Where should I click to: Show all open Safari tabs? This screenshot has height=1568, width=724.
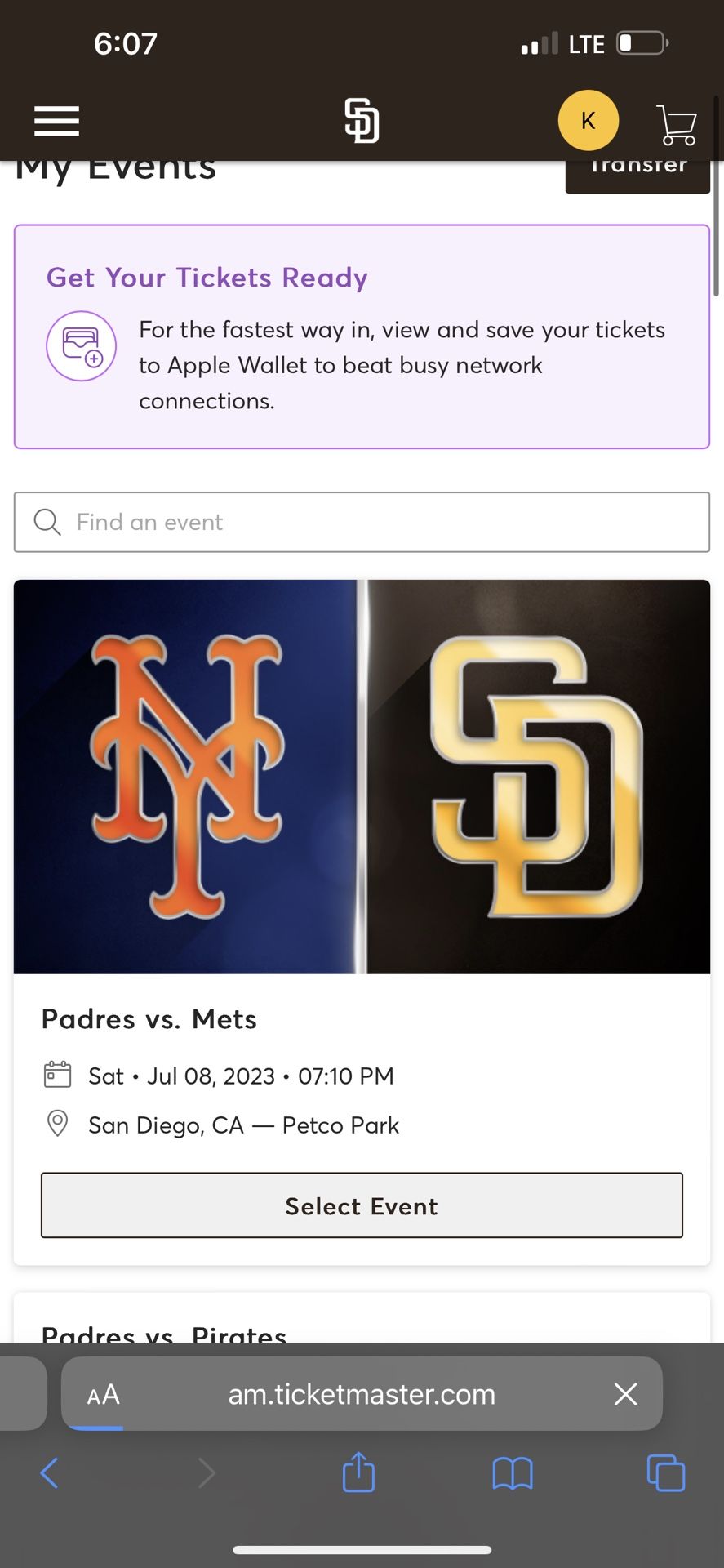pos(666,1473)
